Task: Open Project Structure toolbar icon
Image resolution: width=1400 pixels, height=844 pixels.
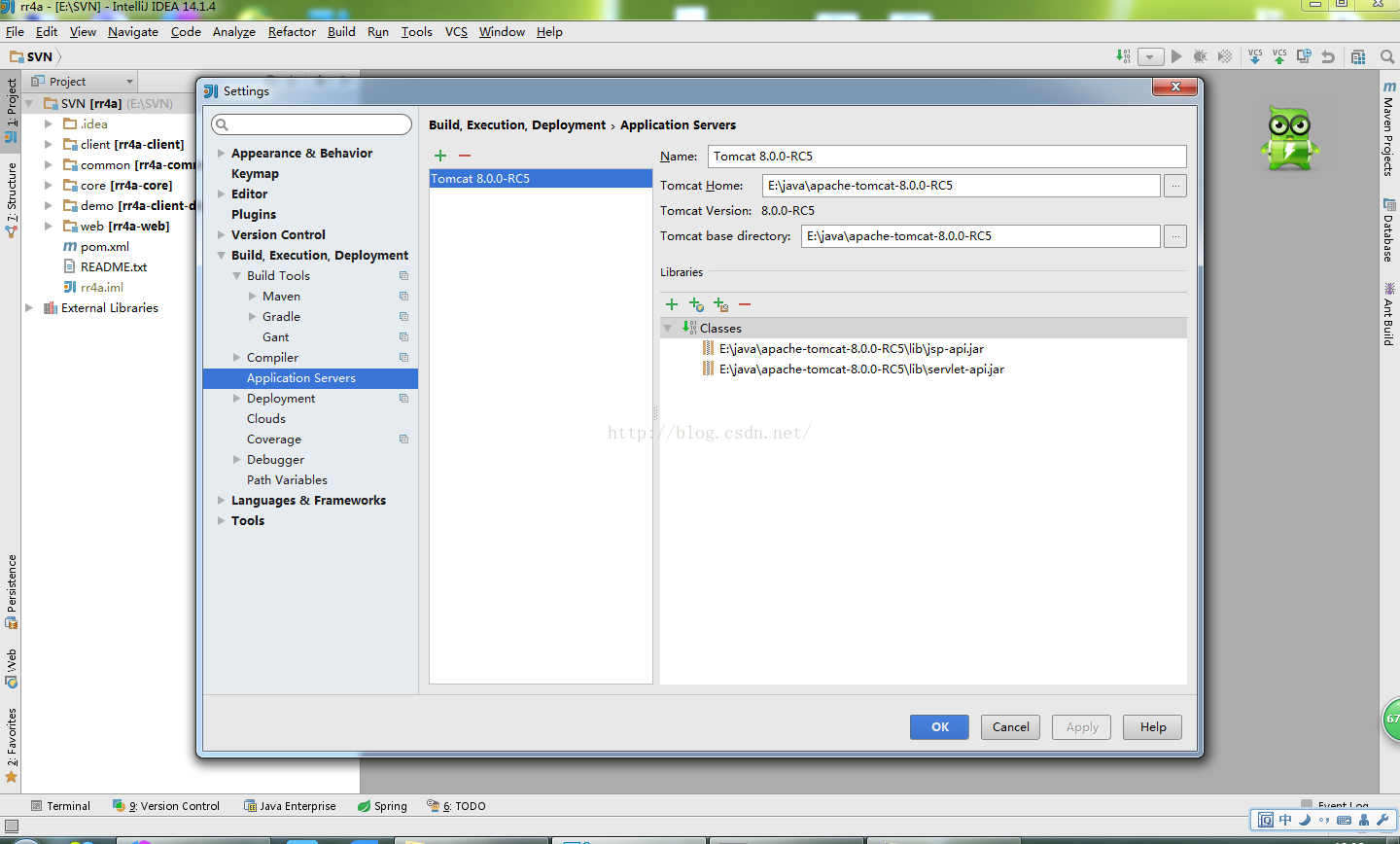Action: click(x=1358, y=56)
